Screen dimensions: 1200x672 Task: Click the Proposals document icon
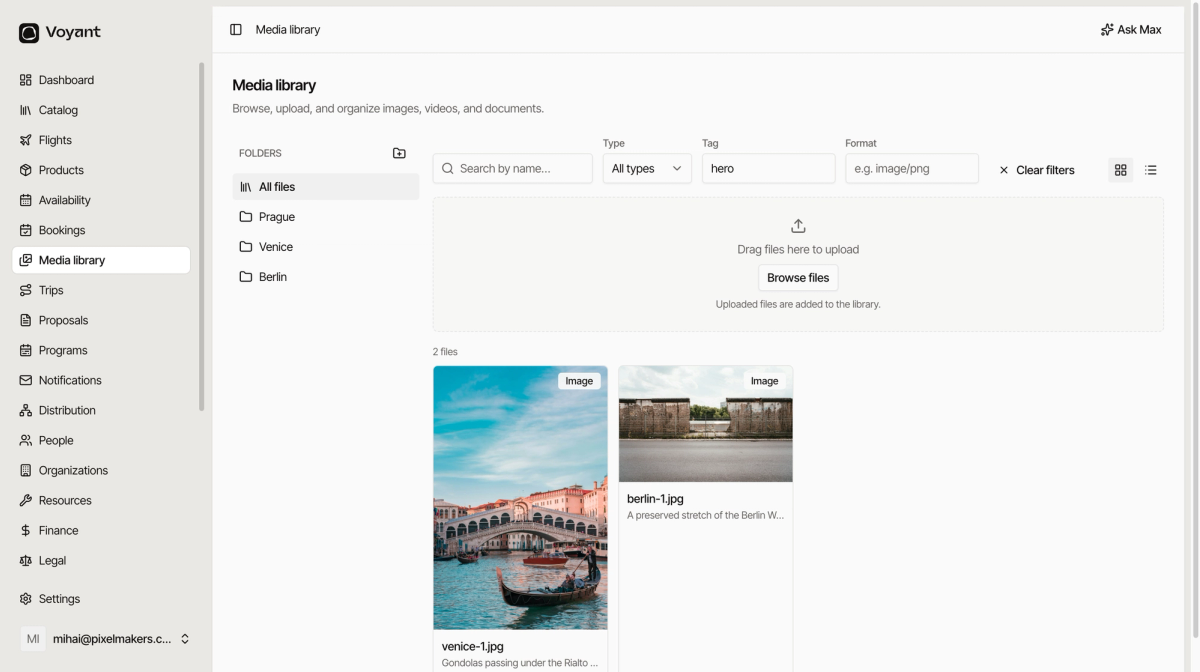click(26, 320)
